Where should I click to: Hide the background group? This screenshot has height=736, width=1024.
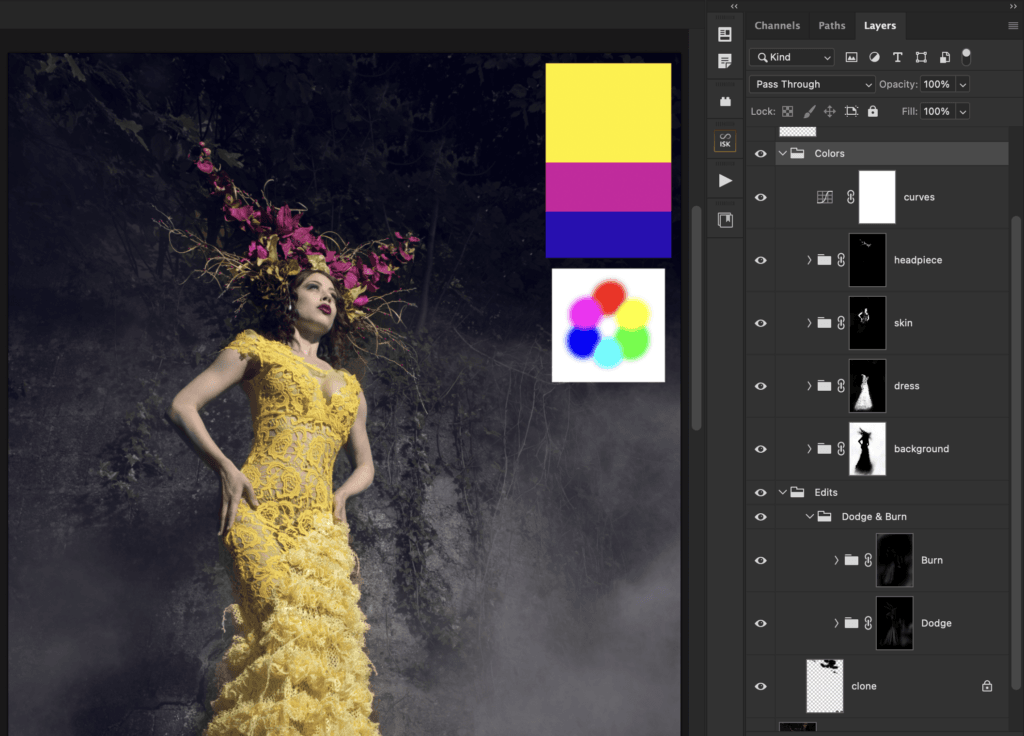761,449
